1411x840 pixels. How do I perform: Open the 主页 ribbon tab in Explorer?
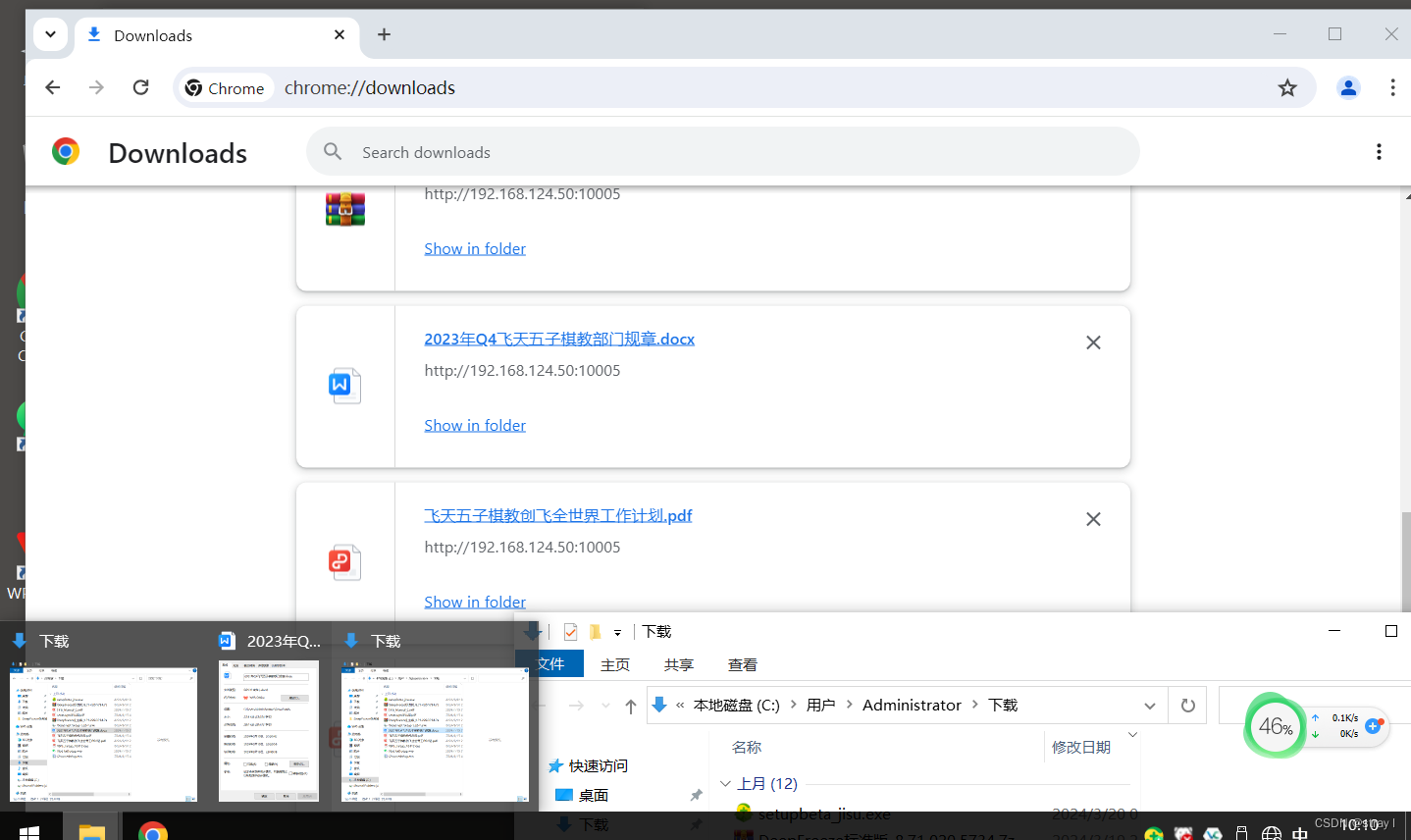[615, 664]
